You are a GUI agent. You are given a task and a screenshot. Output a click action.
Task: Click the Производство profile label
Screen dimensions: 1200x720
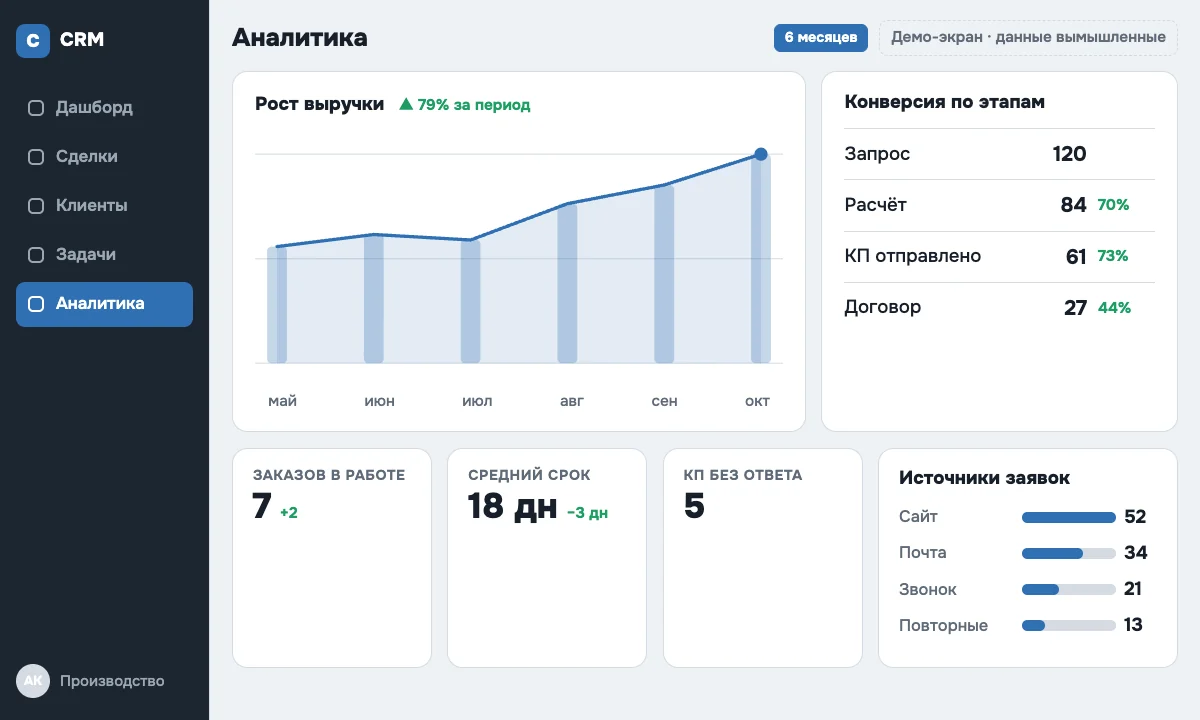(112, 681)
